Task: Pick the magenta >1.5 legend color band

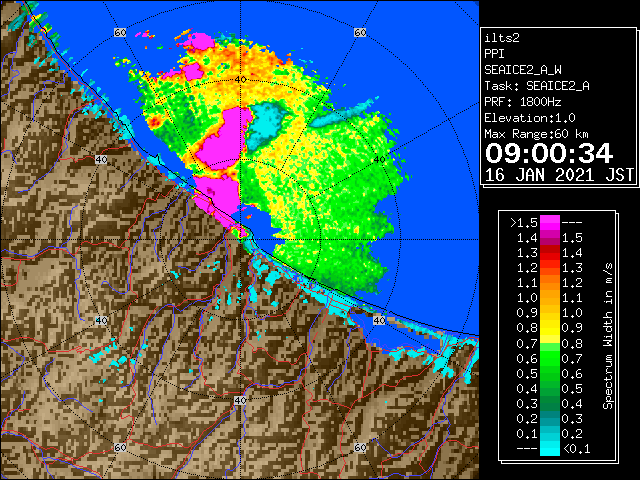Action: 550,223
